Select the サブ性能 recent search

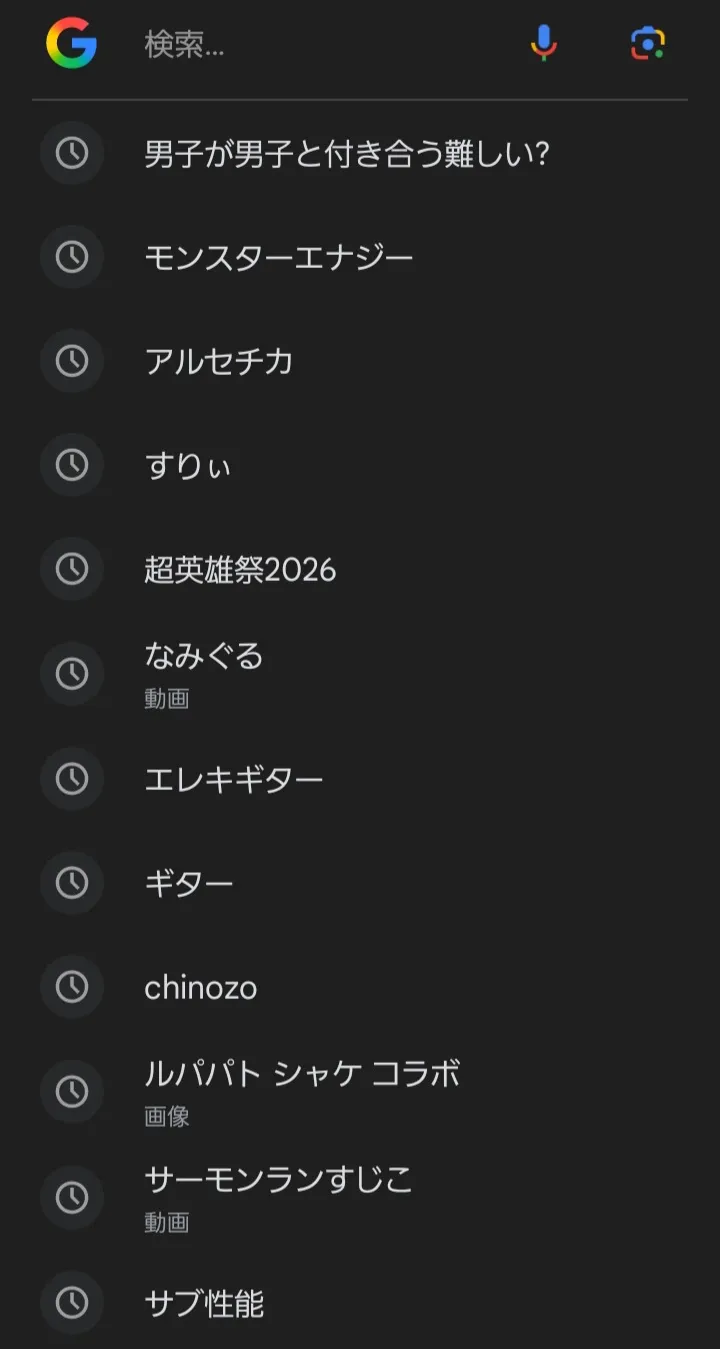coord(204,1304)
